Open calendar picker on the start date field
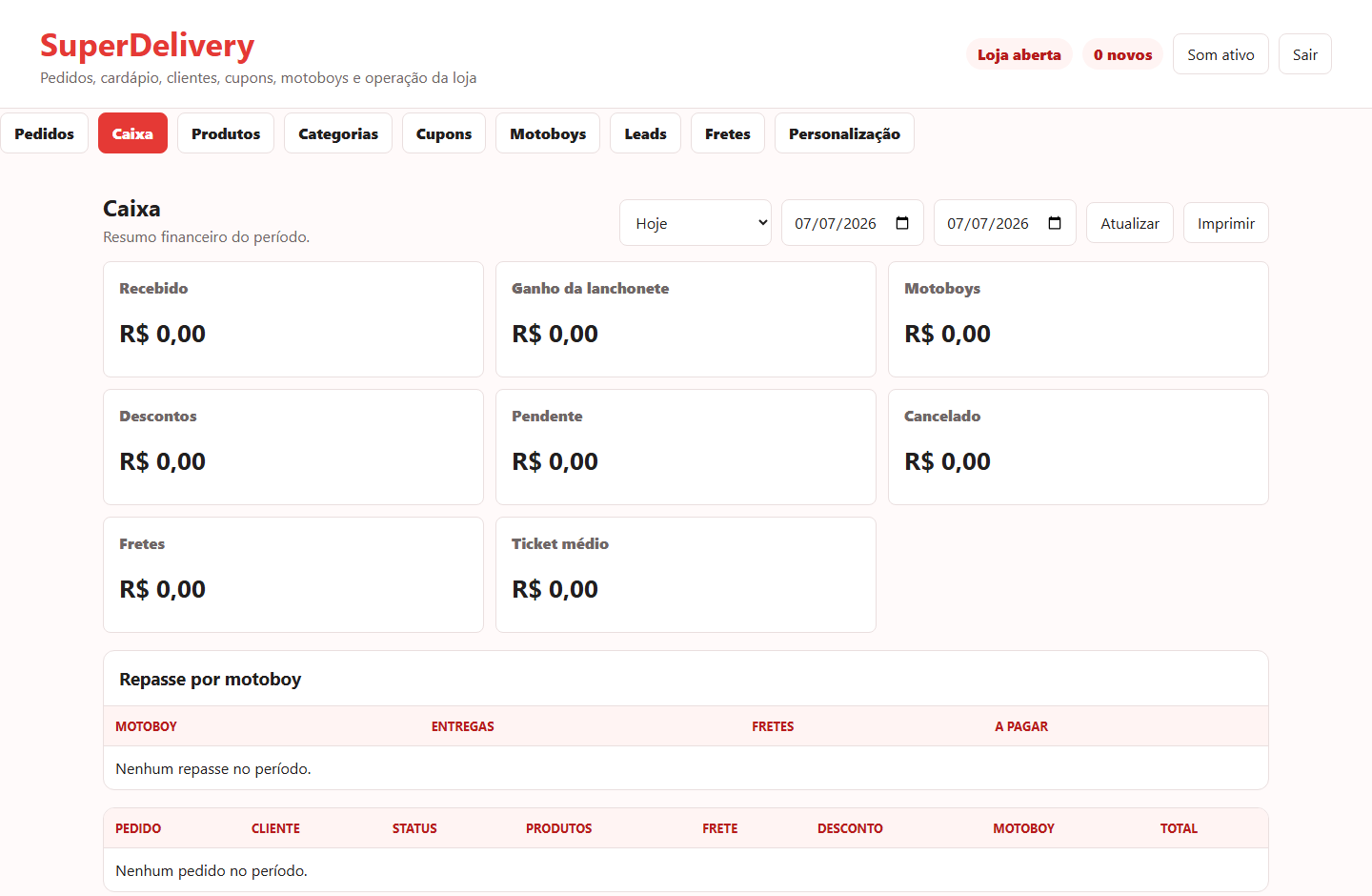The image size is (1372, 896). click(x=902, y=223)
